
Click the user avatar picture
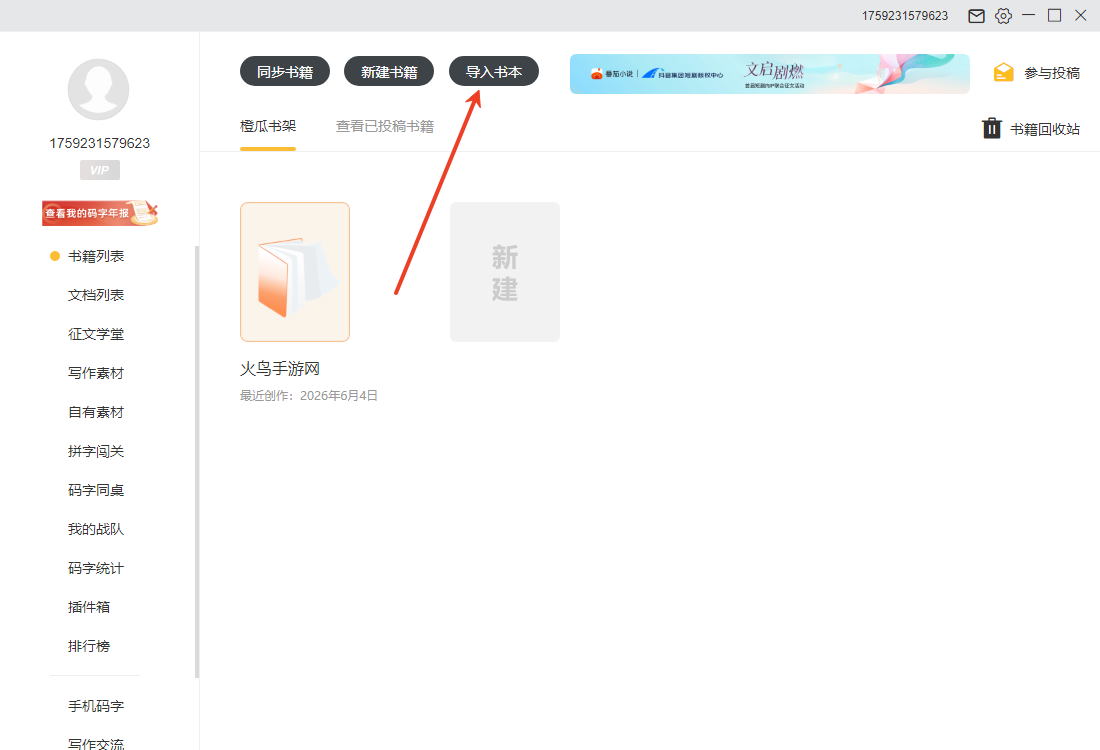[x=98, y=90]
